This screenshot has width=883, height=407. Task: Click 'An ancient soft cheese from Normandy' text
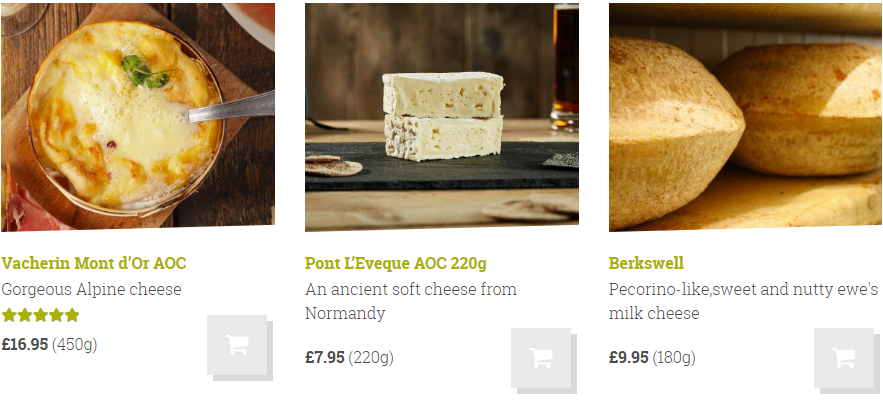pyautogui.click(x=411, y=301)
